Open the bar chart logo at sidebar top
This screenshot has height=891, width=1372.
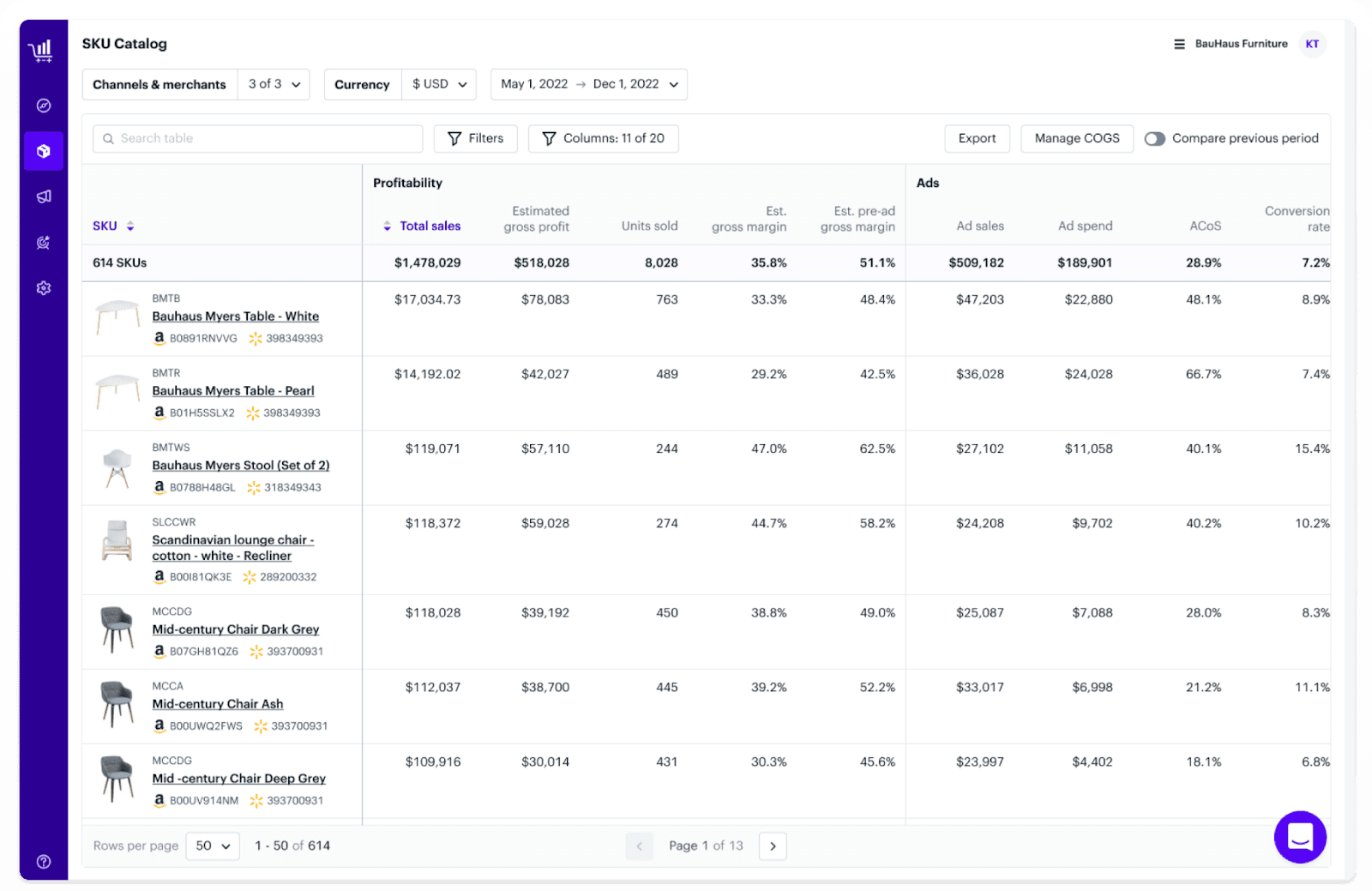[x=42, y=51]
